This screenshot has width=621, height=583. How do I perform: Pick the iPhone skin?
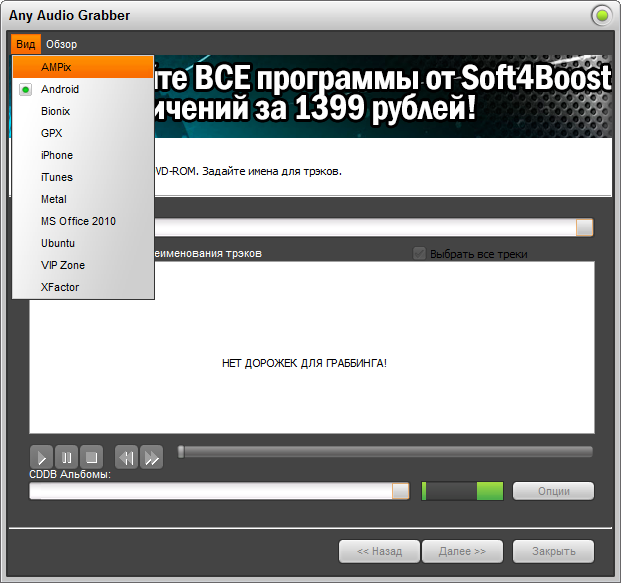click(83, 155)
